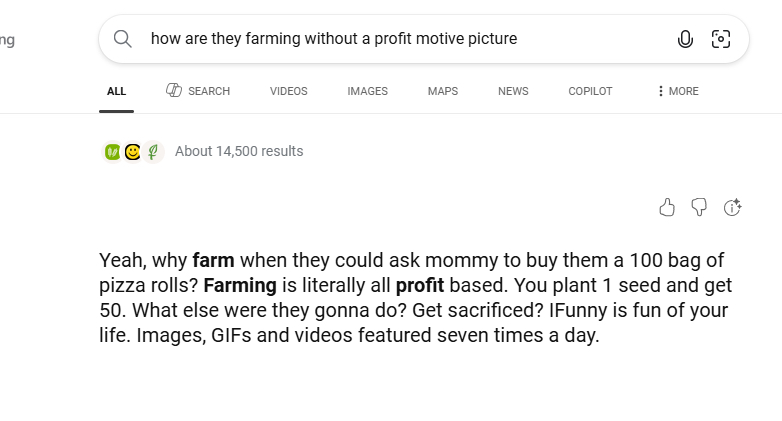Click the pizza rolls answer paragraph
Screen dimensions: 782x421
(412, 298)
